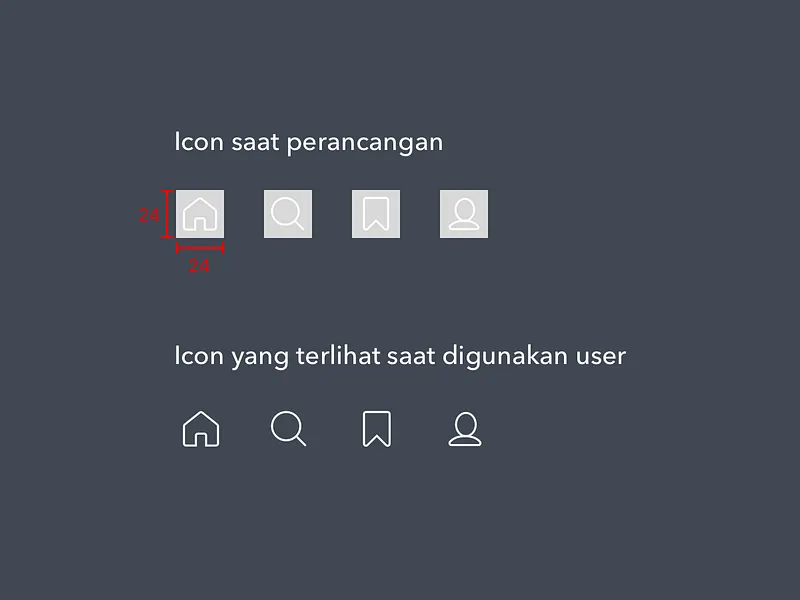The height and width of the screenshot is (600, 800).
Task: Click the 'Icon saat perancangan' heading
Action: 309,143
